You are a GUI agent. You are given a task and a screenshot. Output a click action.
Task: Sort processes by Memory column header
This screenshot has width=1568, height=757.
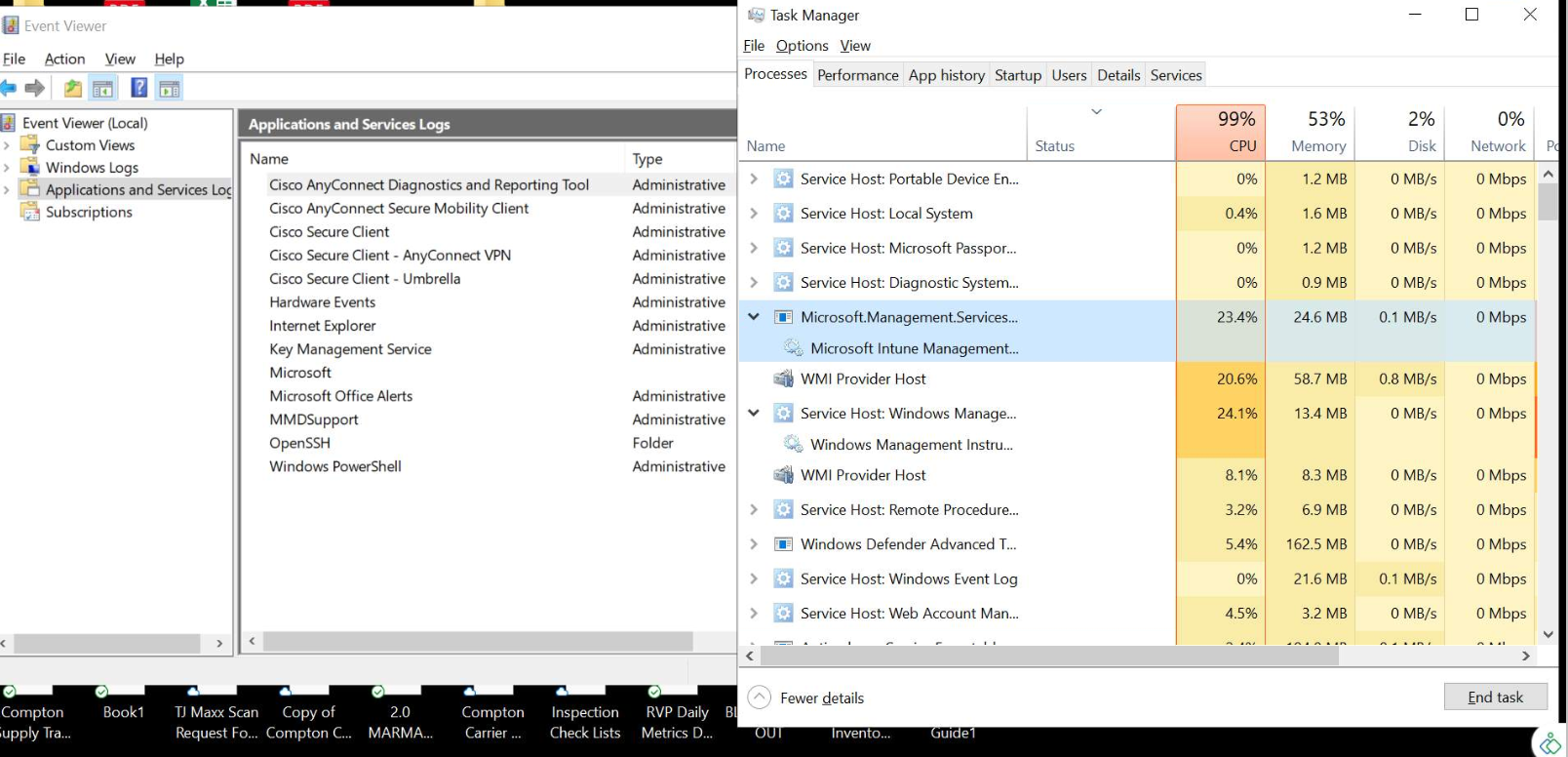[1311, 132]
